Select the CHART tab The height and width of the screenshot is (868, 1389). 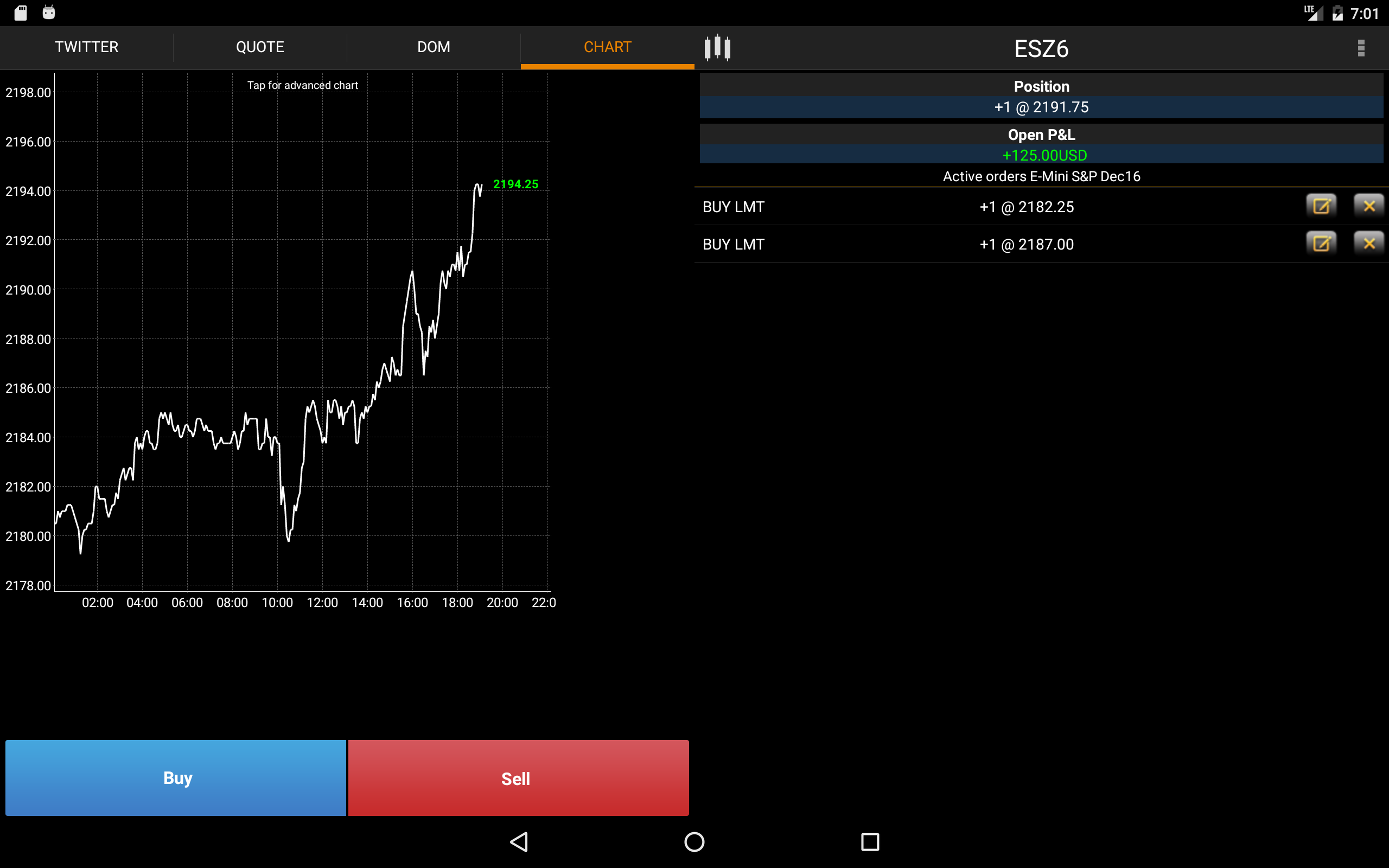click(x=607, y=47)
